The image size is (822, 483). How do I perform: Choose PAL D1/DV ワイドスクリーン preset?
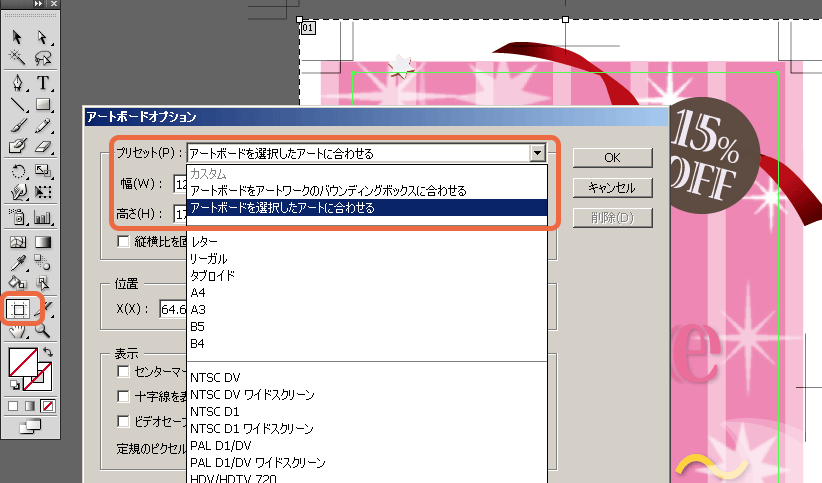coord(367,463)
